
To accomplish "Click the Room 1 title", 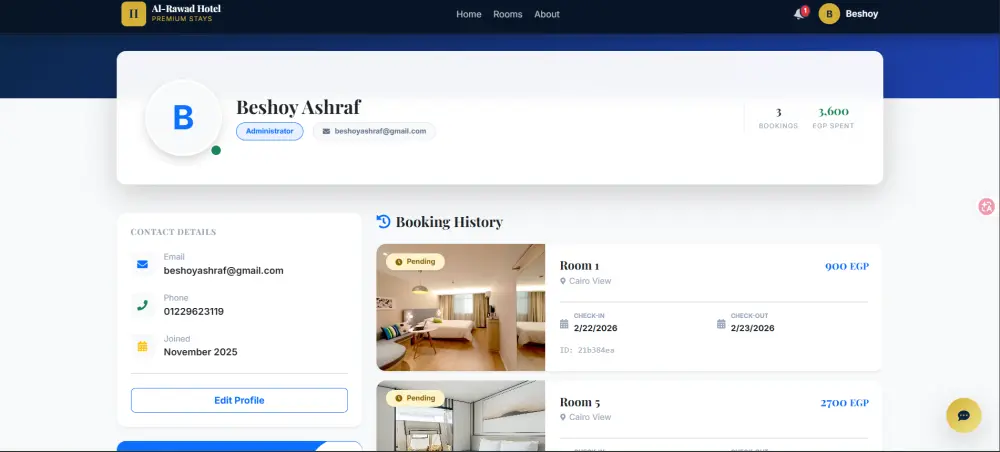I will pos(579,265).
